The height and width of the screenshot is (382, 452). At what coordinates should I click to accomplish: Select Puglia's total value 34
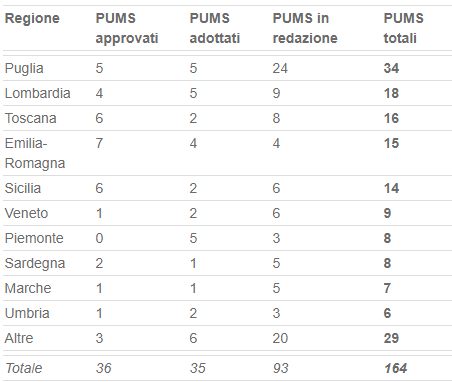(391, 68)
